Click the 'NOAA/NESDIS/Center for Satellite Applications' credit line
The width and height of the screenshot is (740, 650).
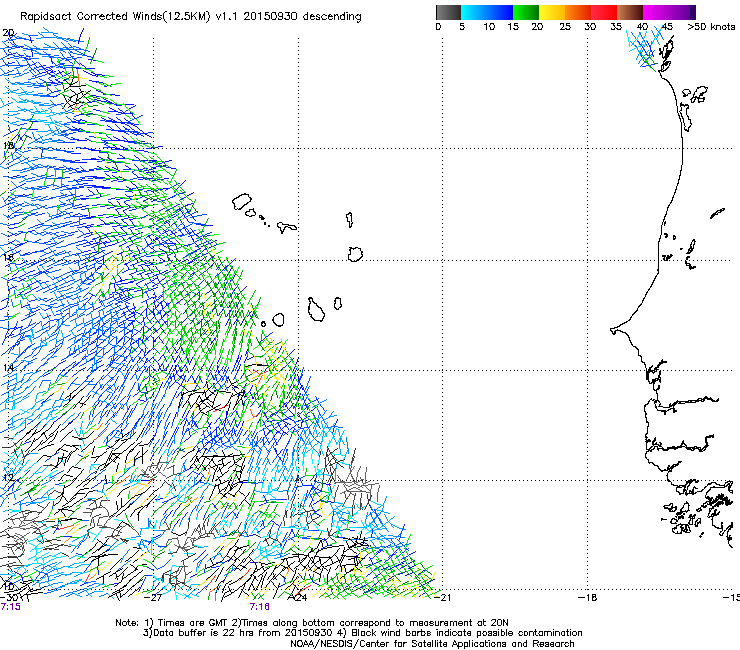[x=432, y=644]
